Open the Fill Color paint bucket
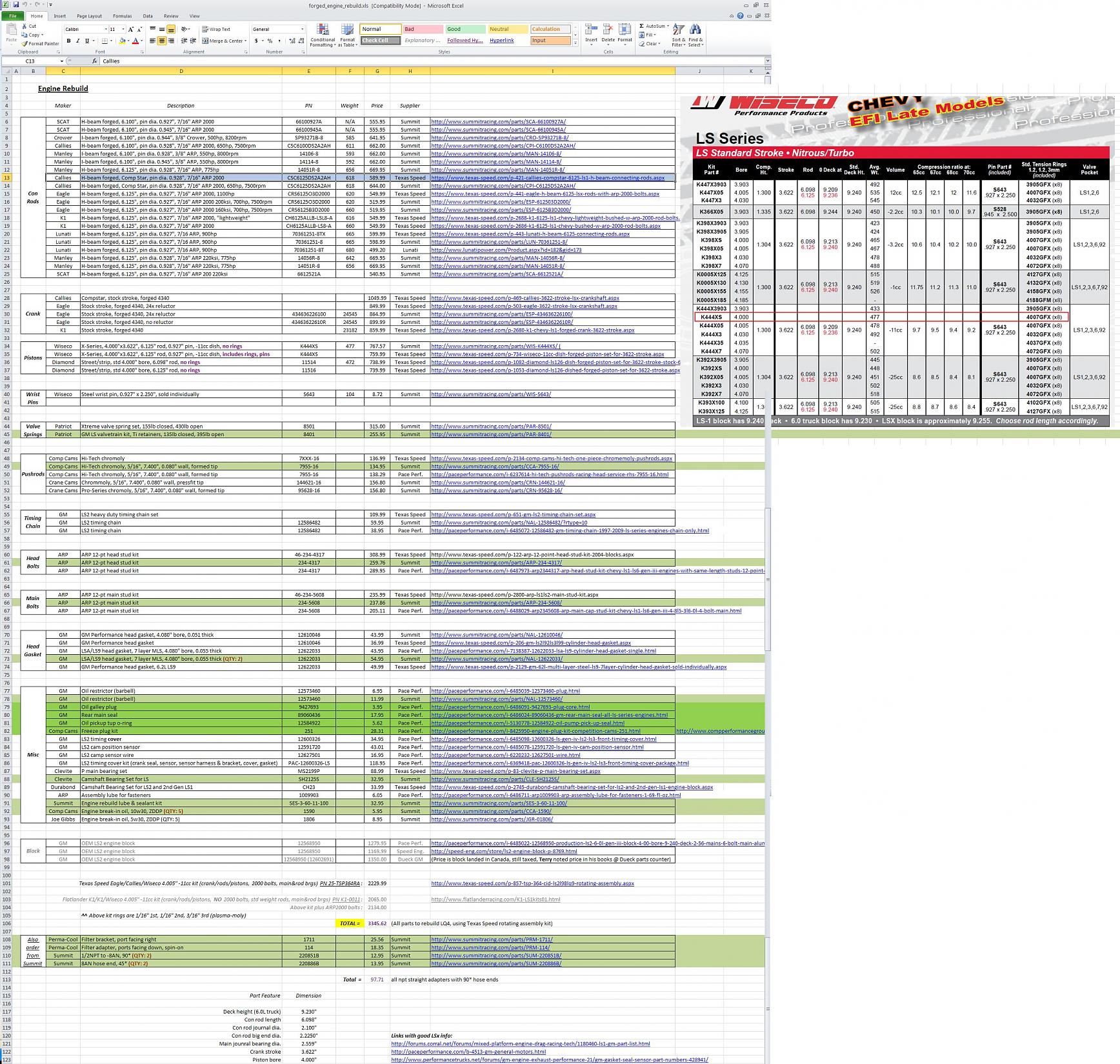1120x1064 pixels. [x=122, y=41]
